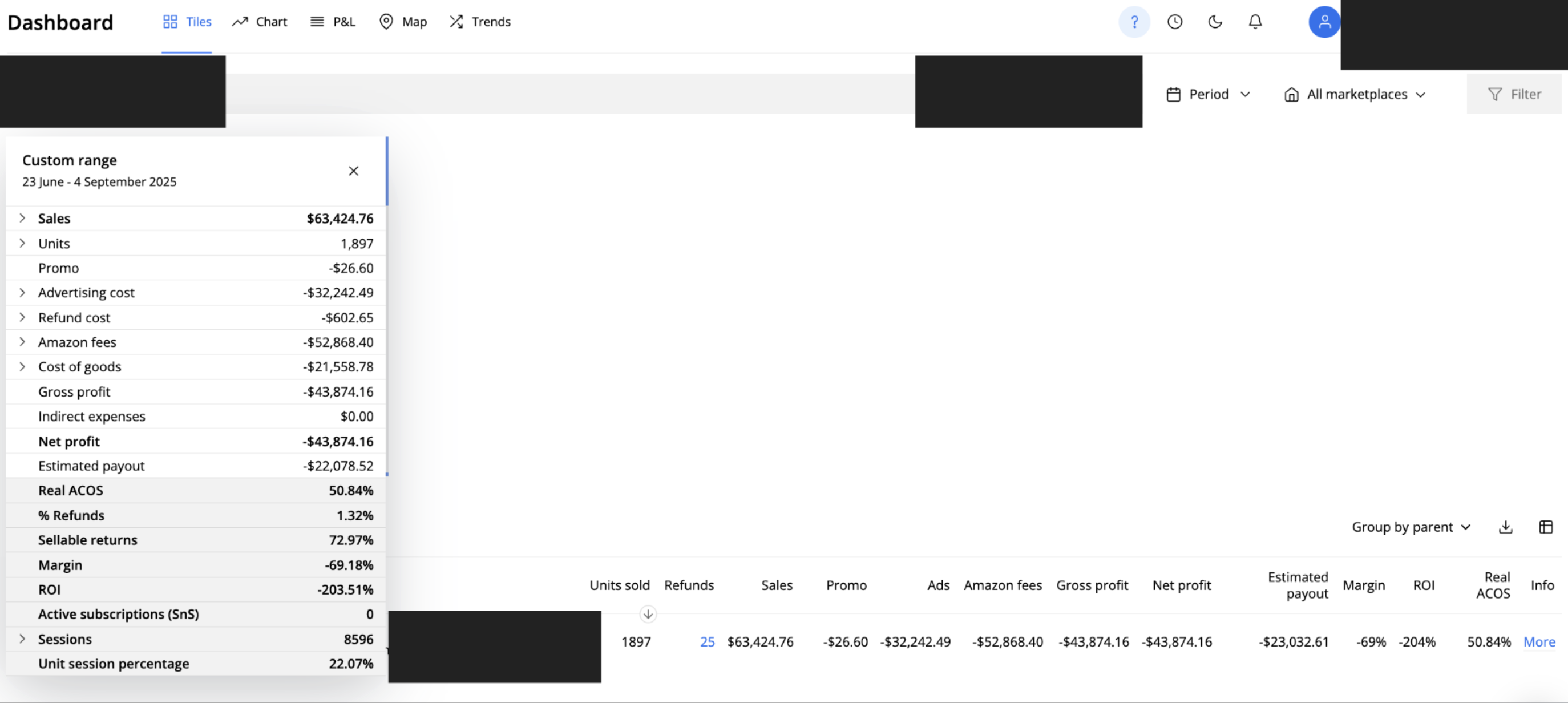The image size is (1568, 703).
Task: Open the Group by parent dropdown
Action: click(x=1411, y=527)
